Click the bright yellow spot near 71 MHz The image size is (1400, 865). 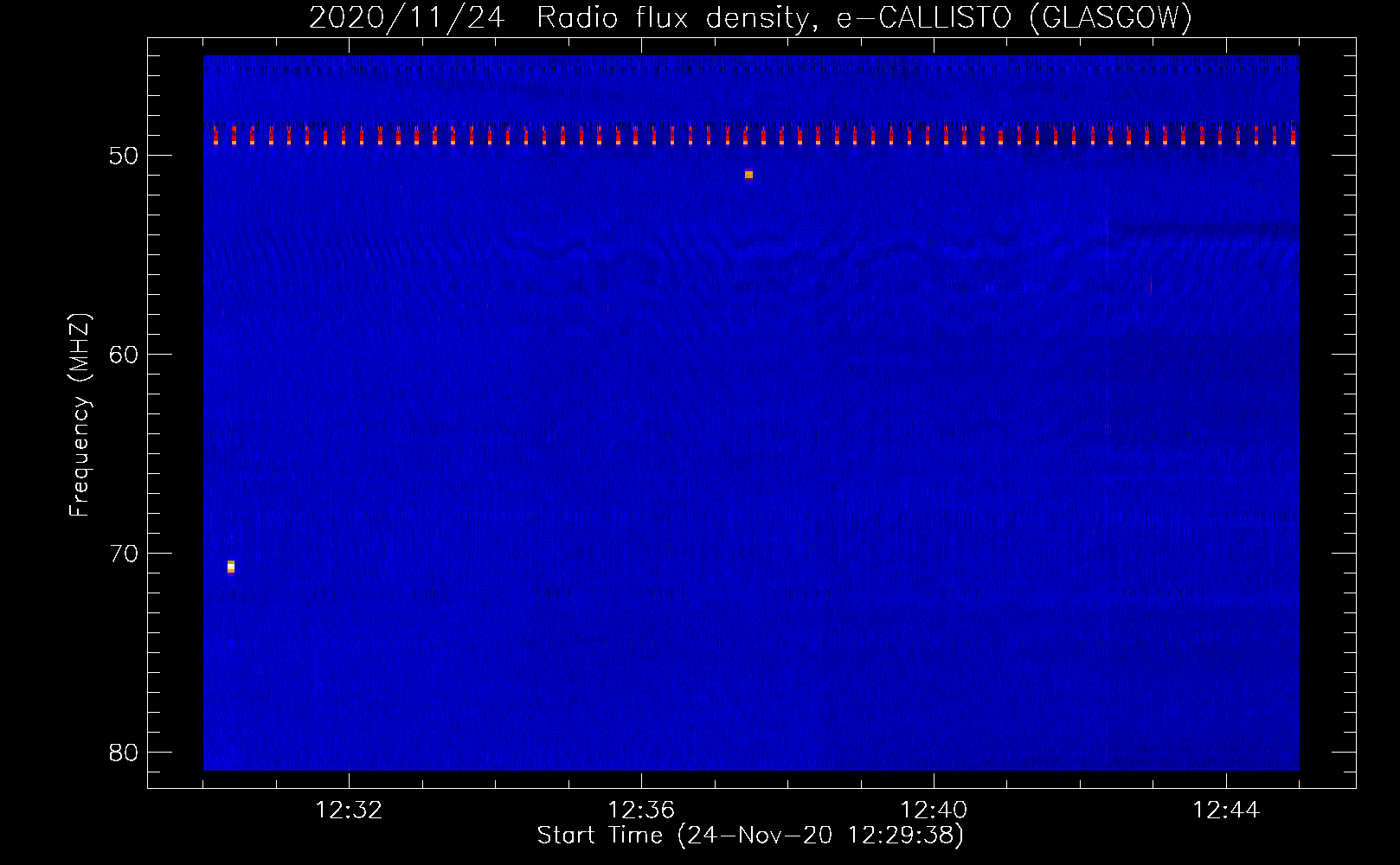(231, 567)
